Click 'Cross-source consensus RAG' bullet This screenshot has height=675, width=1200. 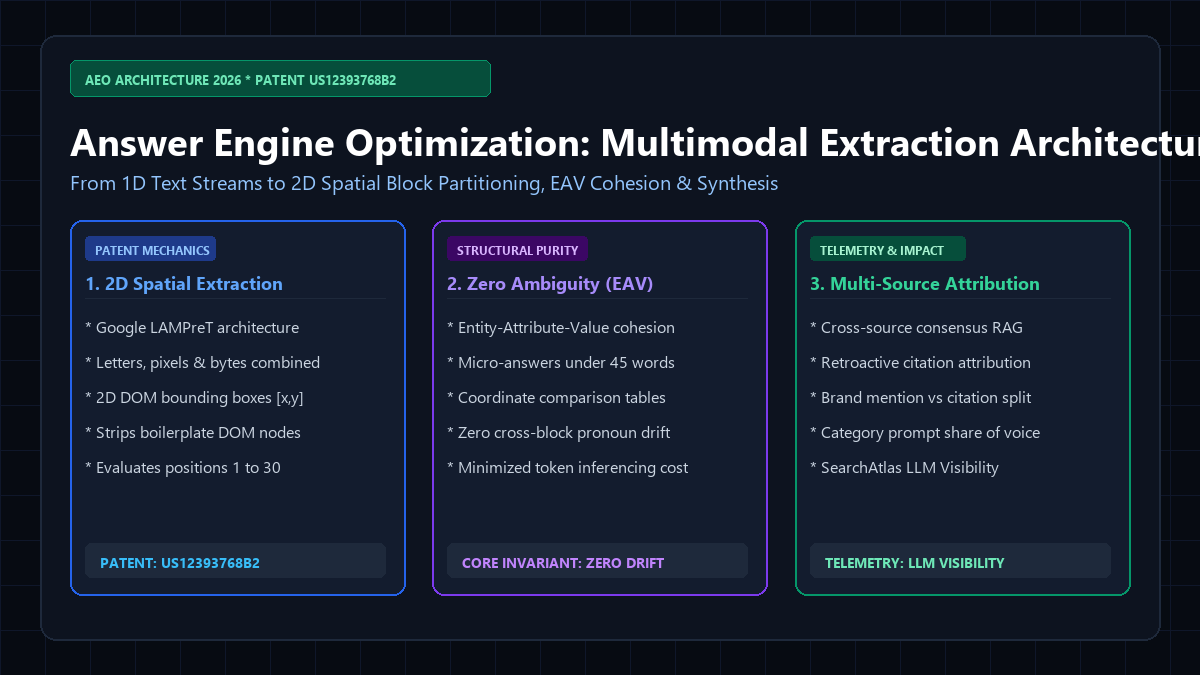click(x=916, y=328)
